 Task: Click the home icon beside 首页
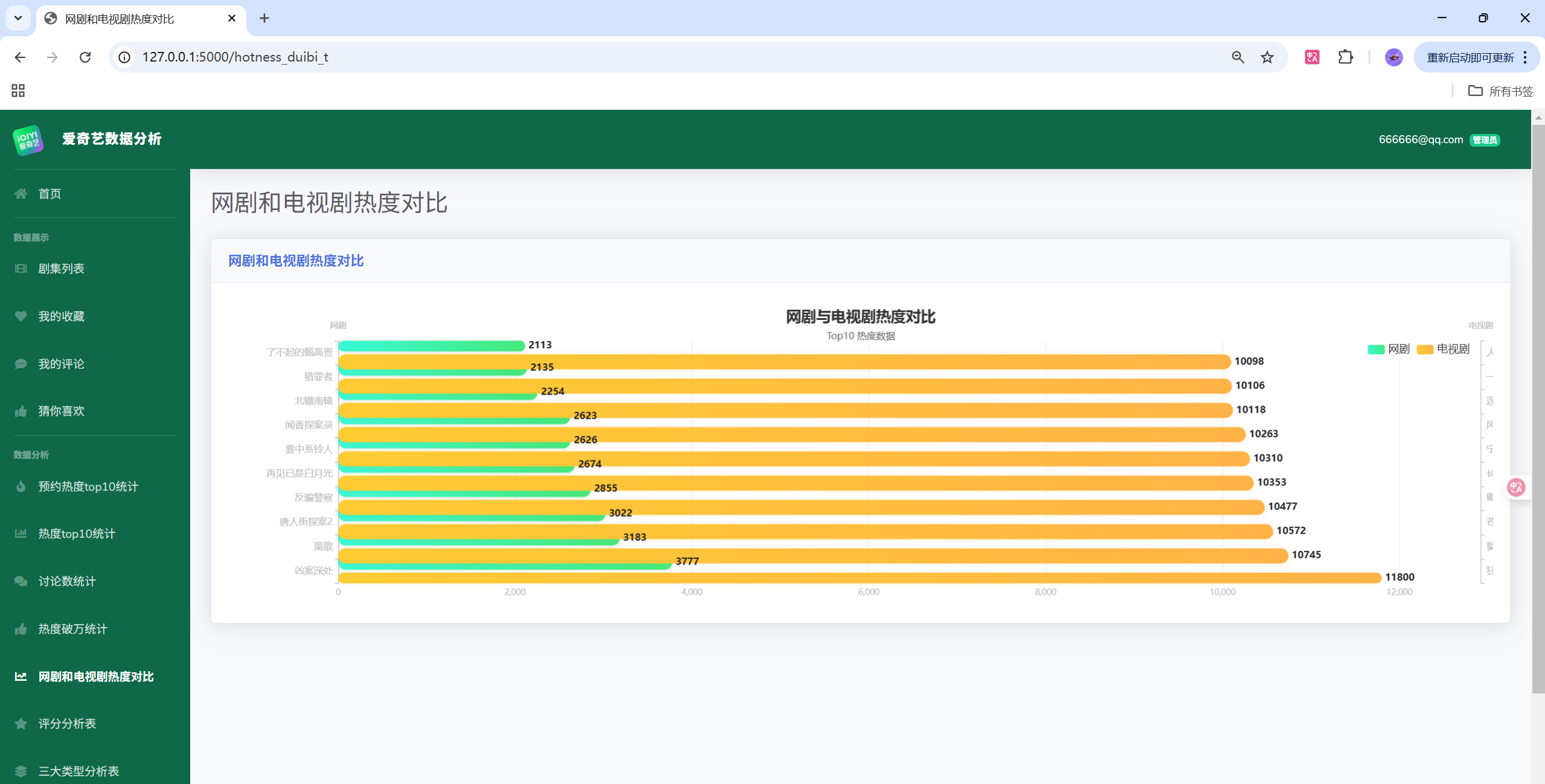coord(21,194)
